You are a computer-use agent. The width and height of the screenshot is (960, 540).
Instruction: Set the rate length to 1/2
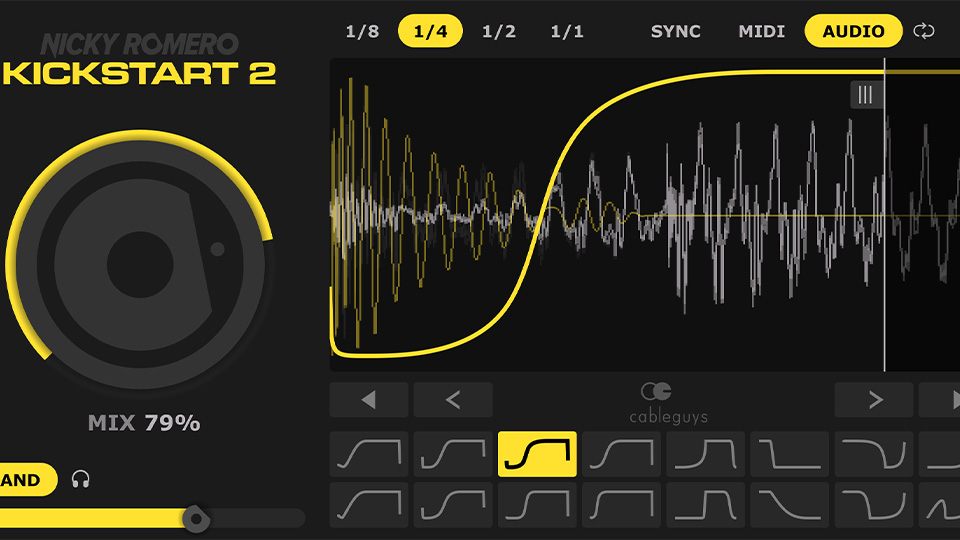499,31
